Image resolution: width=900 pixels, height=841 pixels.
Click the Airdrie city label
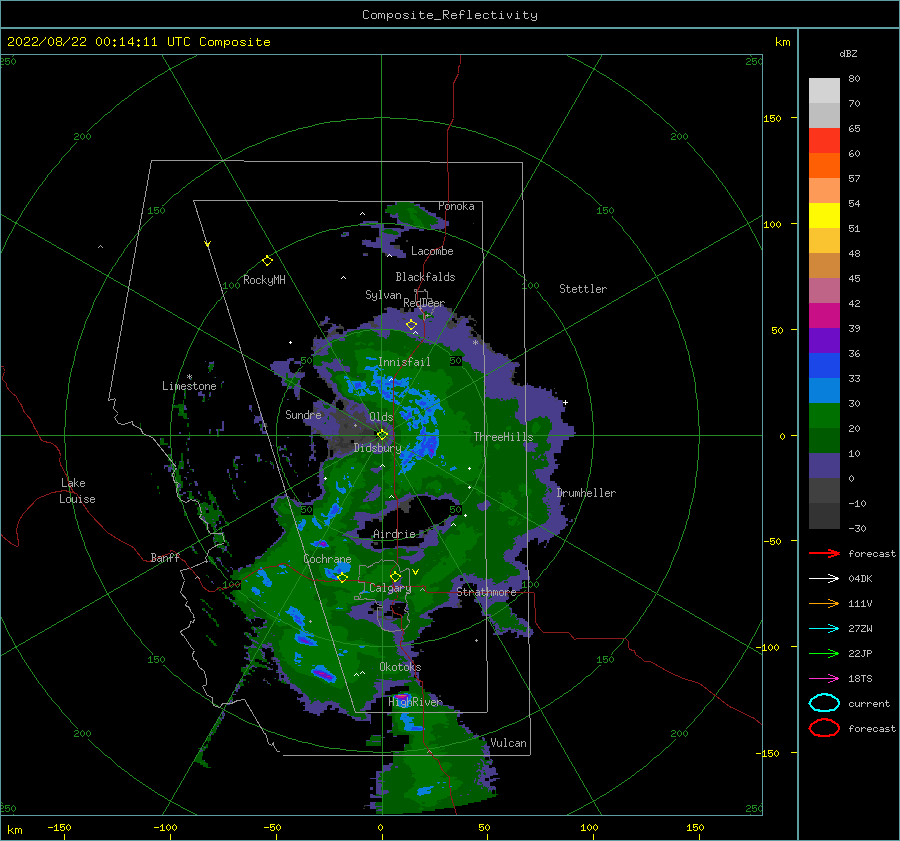[x=394, y=534]
